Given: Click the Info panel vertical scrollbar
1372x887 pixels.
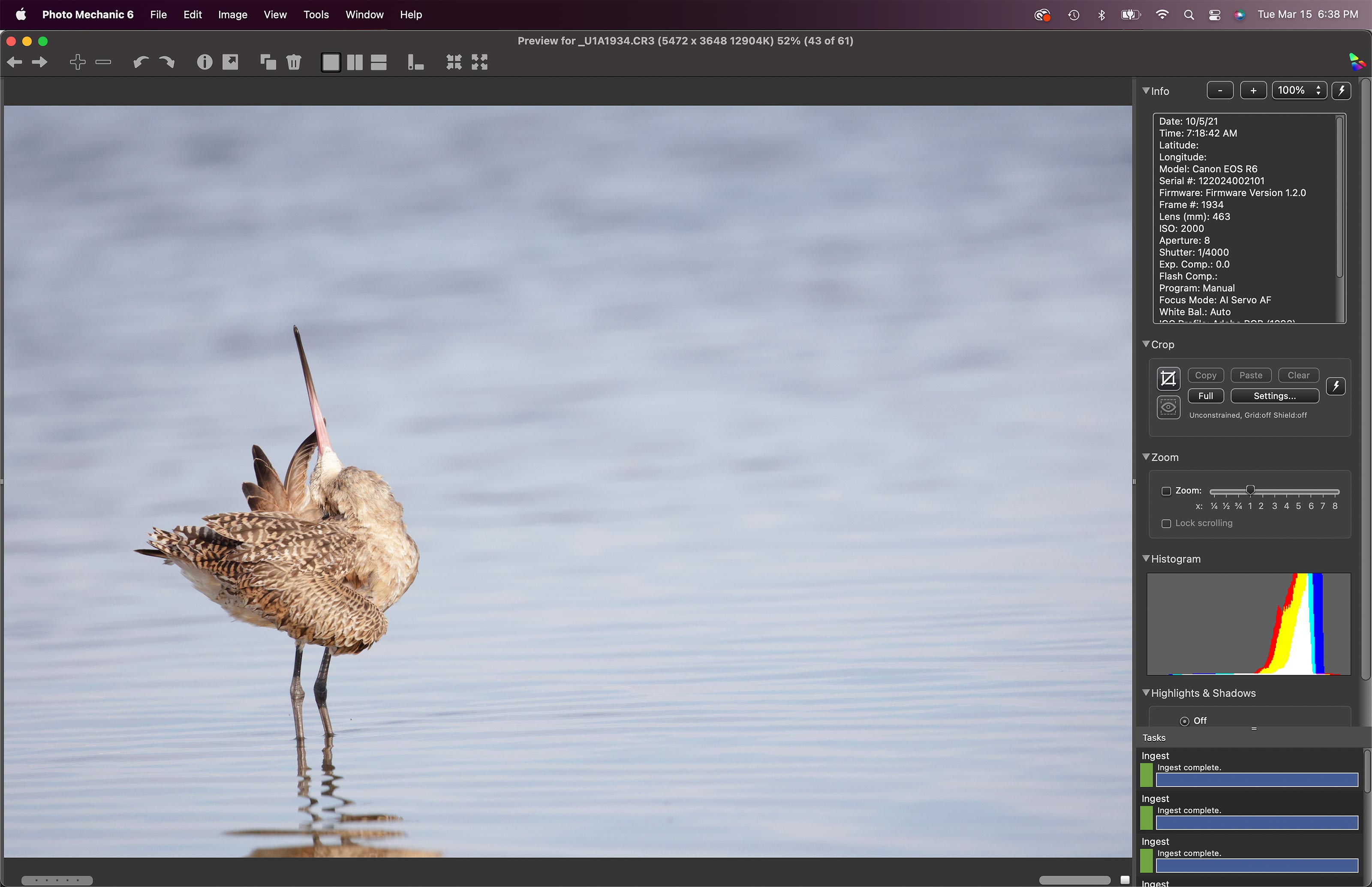Looking at the screenshot, I should tap(1340, 197).
